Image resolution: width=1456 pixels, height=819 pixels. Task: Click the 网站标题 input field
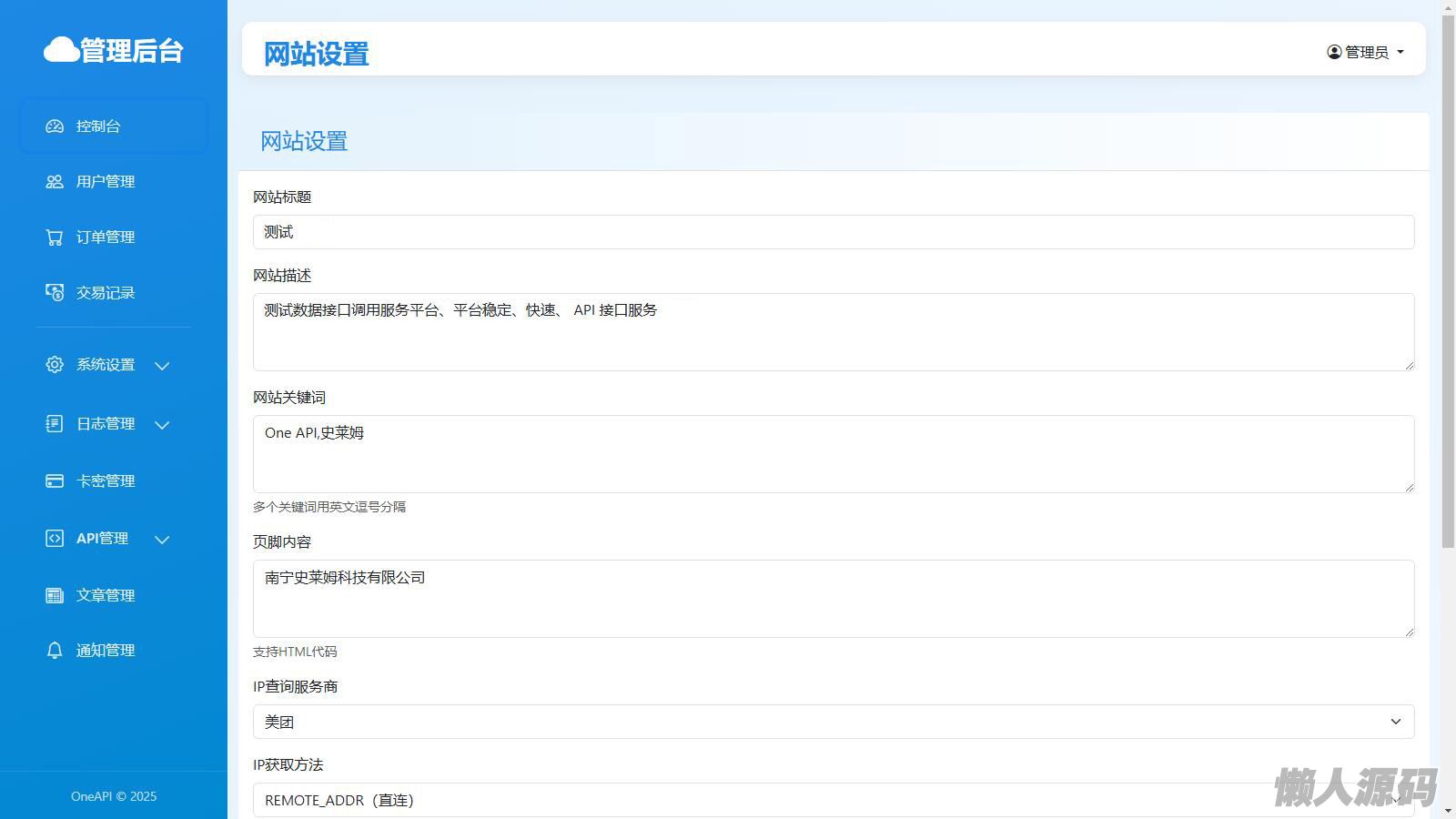click(833, 232)
